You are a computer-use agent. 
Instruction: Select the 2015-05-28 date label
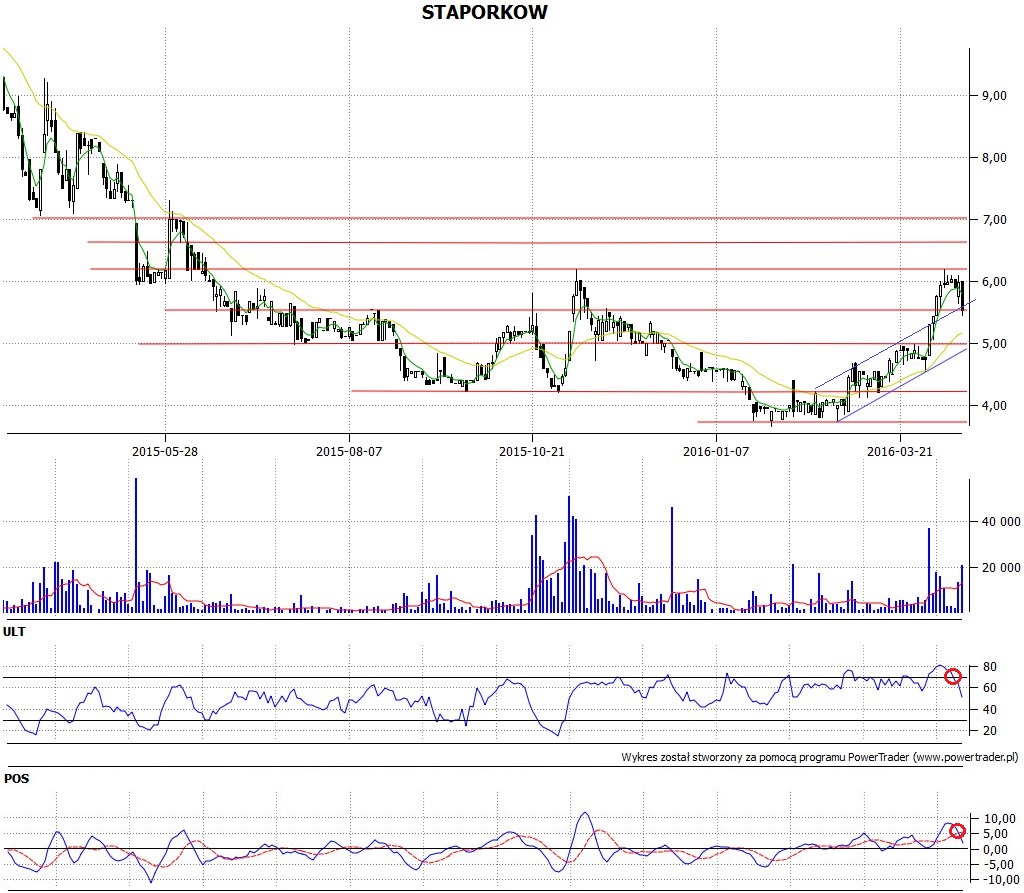tap(165, 451)
